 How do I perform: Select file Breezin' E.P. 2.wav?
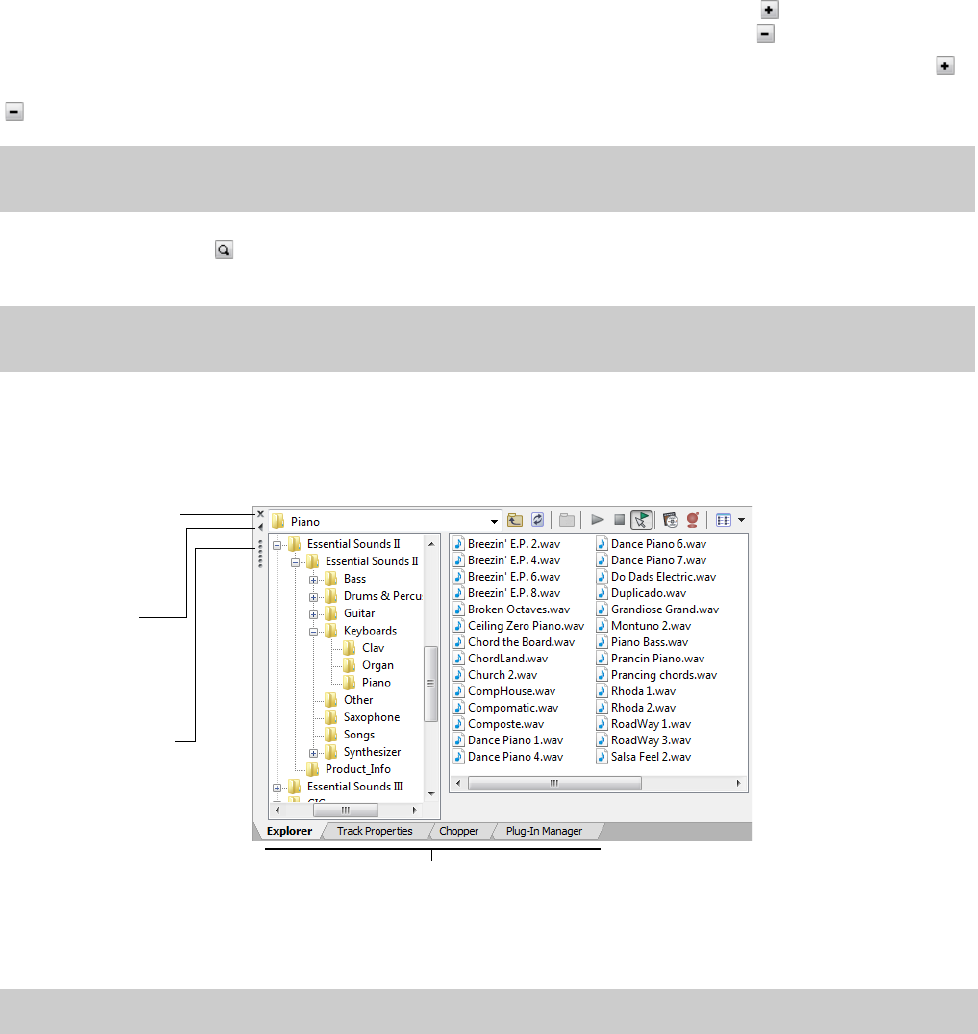[x=506, y=544]
